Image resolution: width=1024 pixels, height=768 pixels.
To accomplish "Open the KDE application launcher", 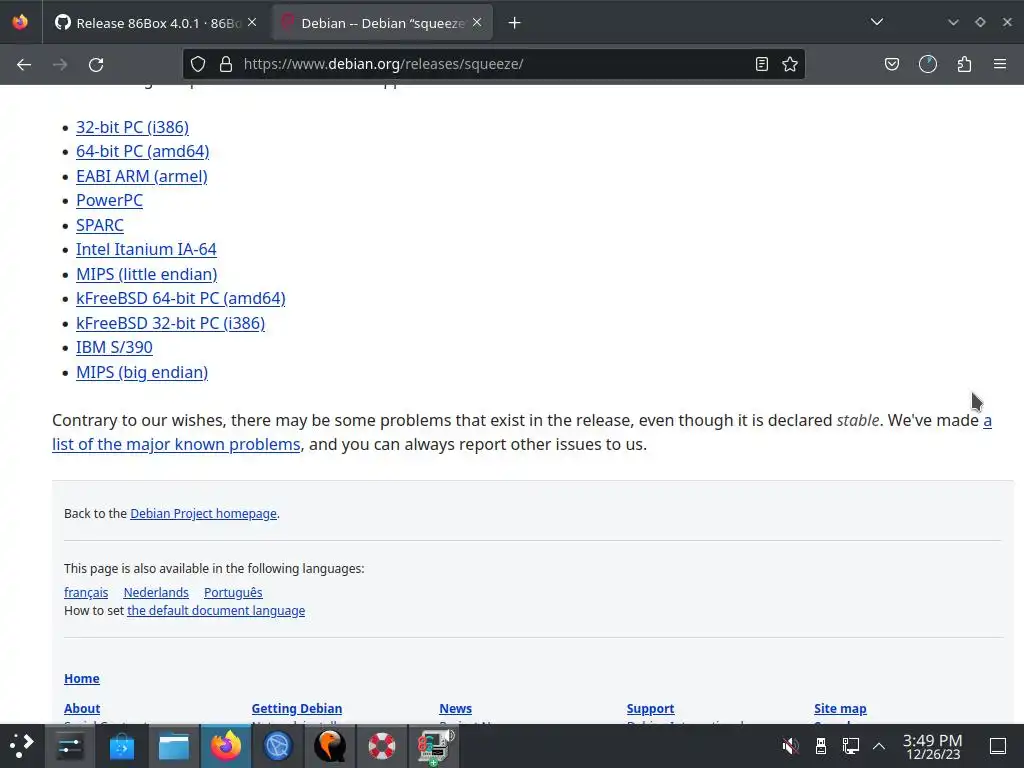I will [22, 746].
